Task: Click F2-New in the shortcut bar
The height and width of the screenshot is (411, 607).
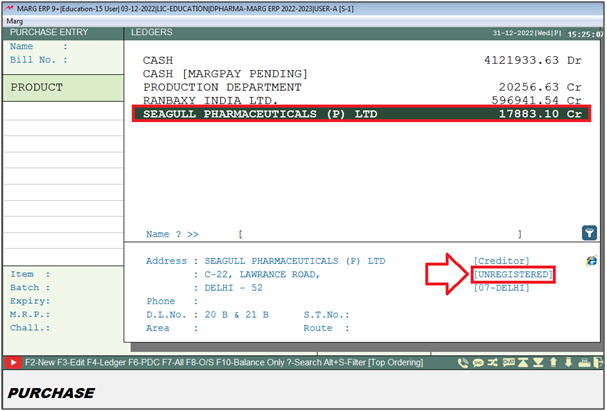Action: (x=40, y=363)
